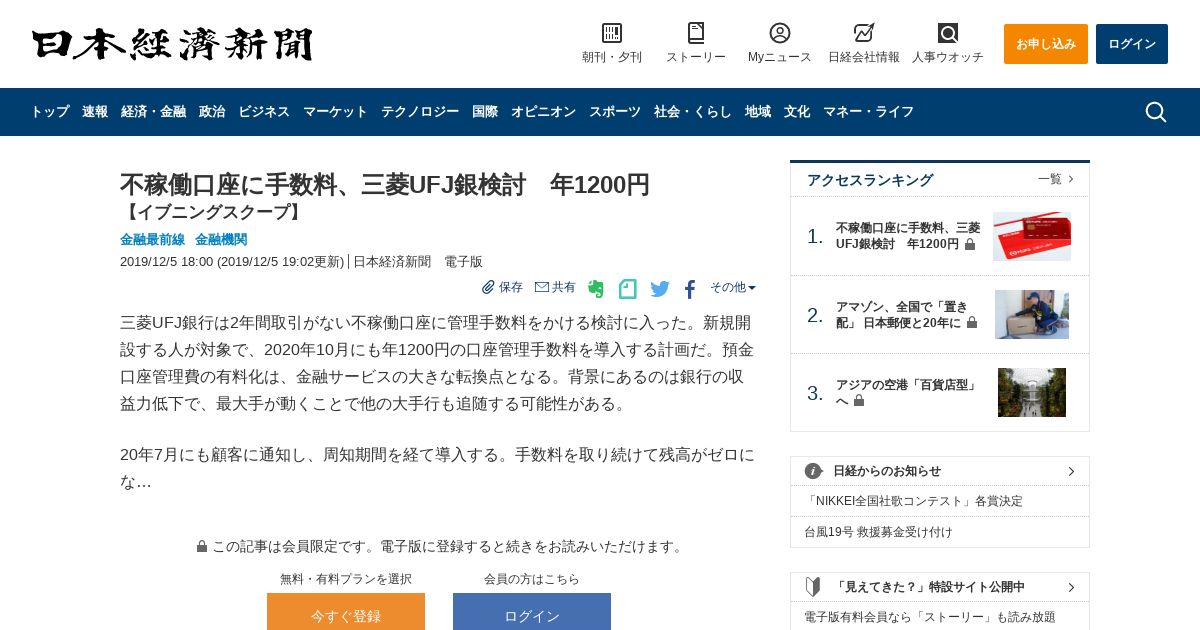Open 電子版有料会員なら「ストーリー」も読み放題 link
The width and height of the screenshot is (1200, 630).
(930, 617)
